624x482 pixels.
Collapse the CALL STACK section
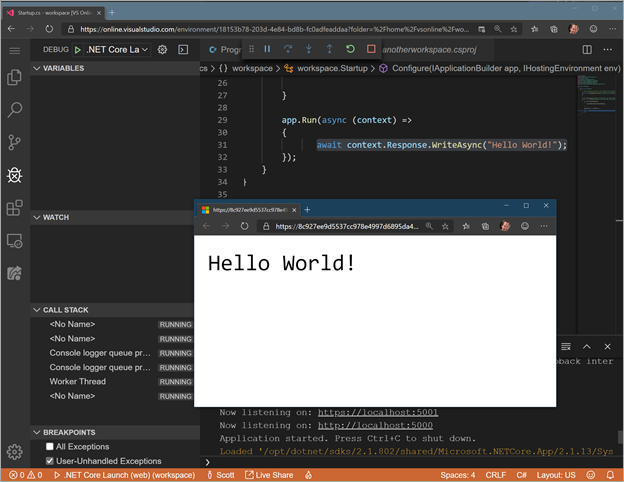pyautogui.click(x=113, y=310)
